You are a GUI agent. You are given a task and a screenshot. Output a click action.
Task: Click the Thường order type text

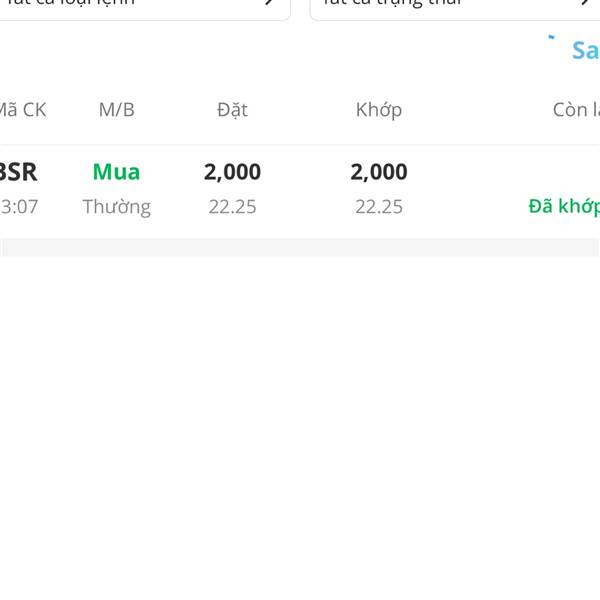pos(117,207)
